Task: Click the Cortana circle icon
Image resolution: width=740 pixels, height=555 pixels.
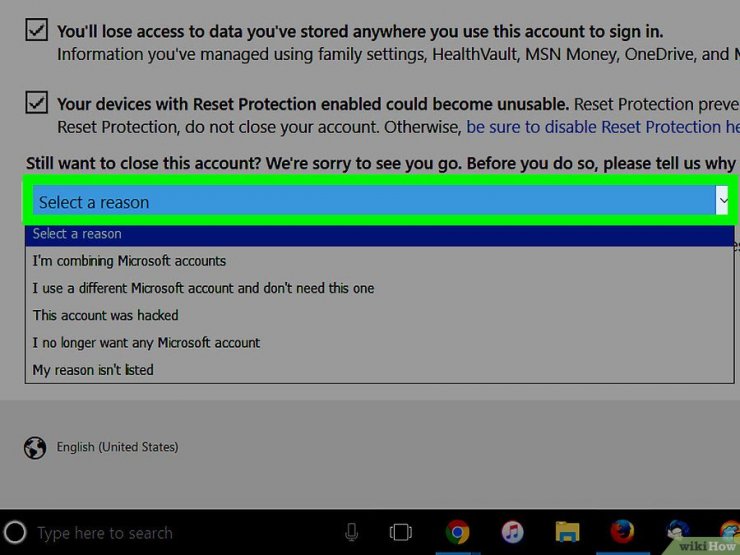Action: pyautogui.click(x=16, y=533)
